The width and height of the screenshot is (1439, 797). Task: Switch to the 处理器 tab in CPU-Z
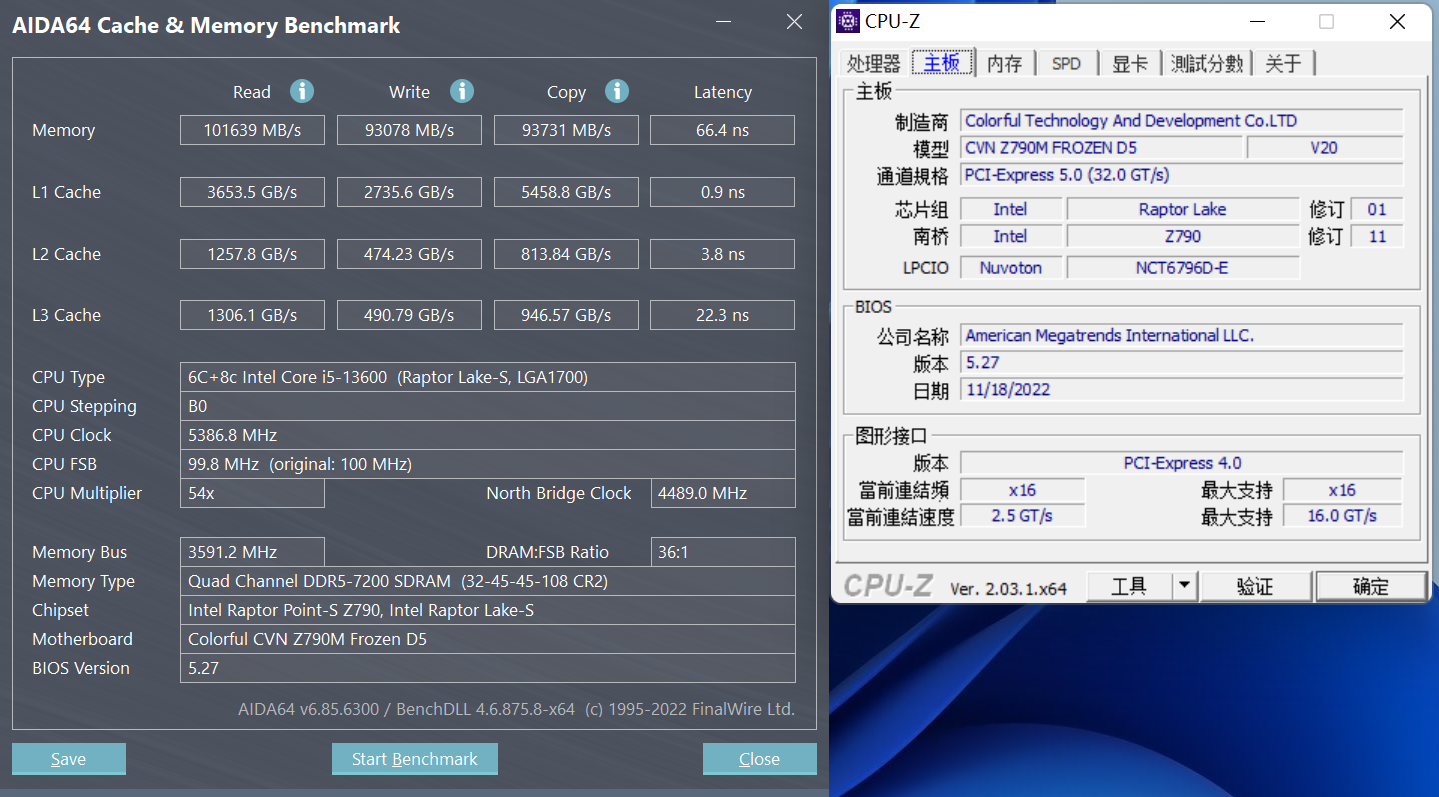(874, 63)
